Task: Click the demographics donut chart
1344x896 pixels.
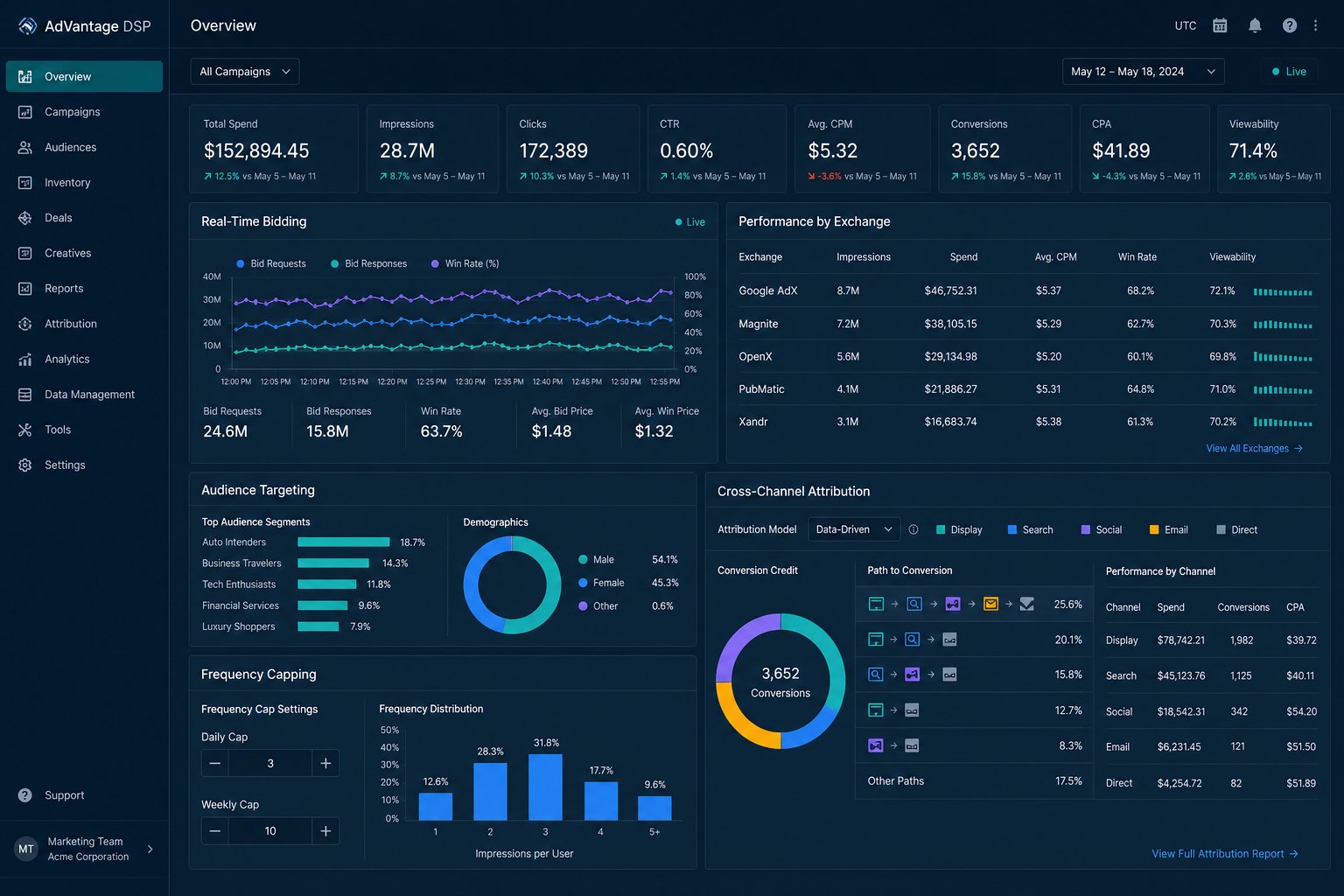Action: click(x=512, y=584)
